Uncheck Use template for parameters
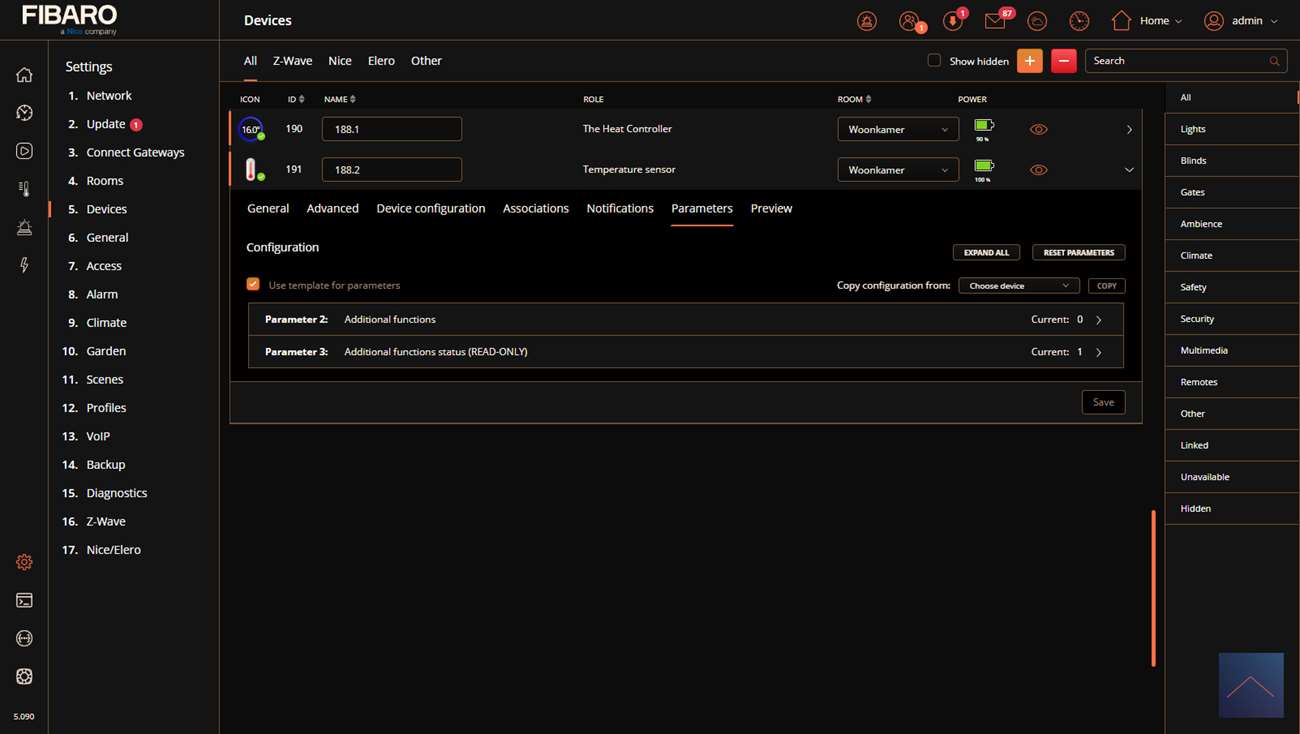1300x734 pixels. click(253, 284)
